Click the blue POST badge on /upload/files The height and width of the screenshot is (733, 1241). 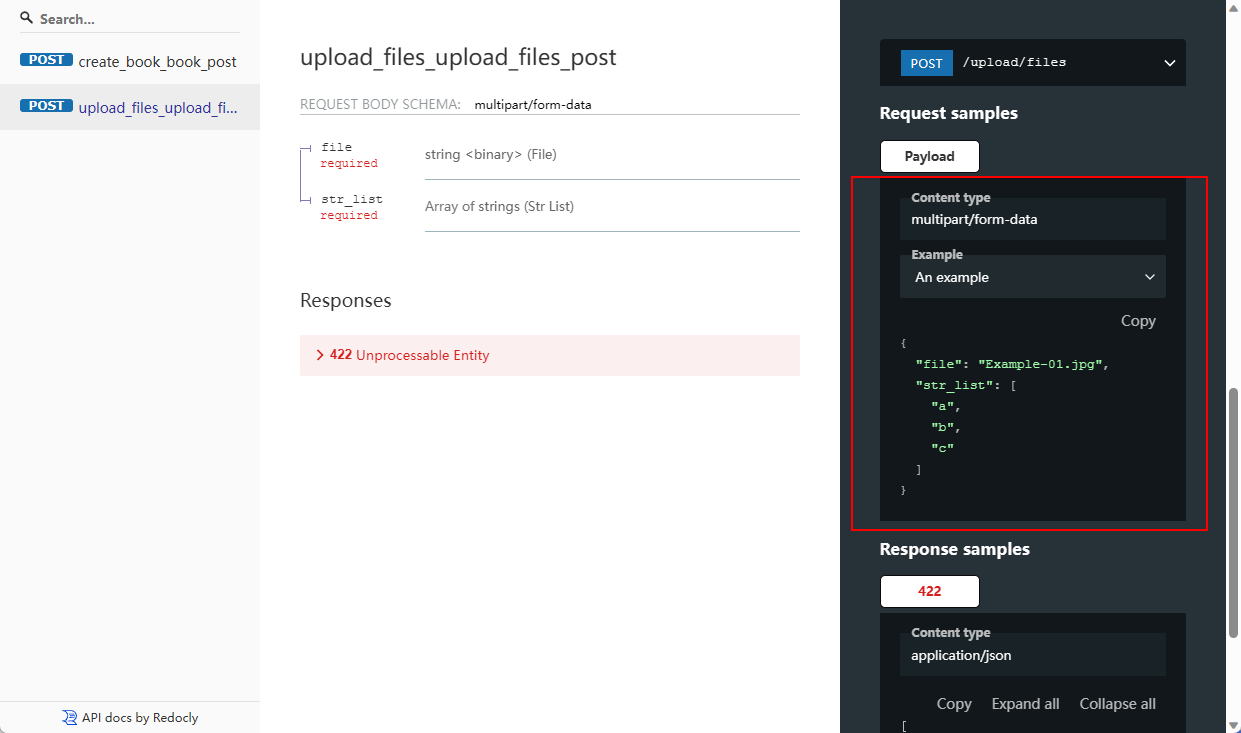[926, 63]
